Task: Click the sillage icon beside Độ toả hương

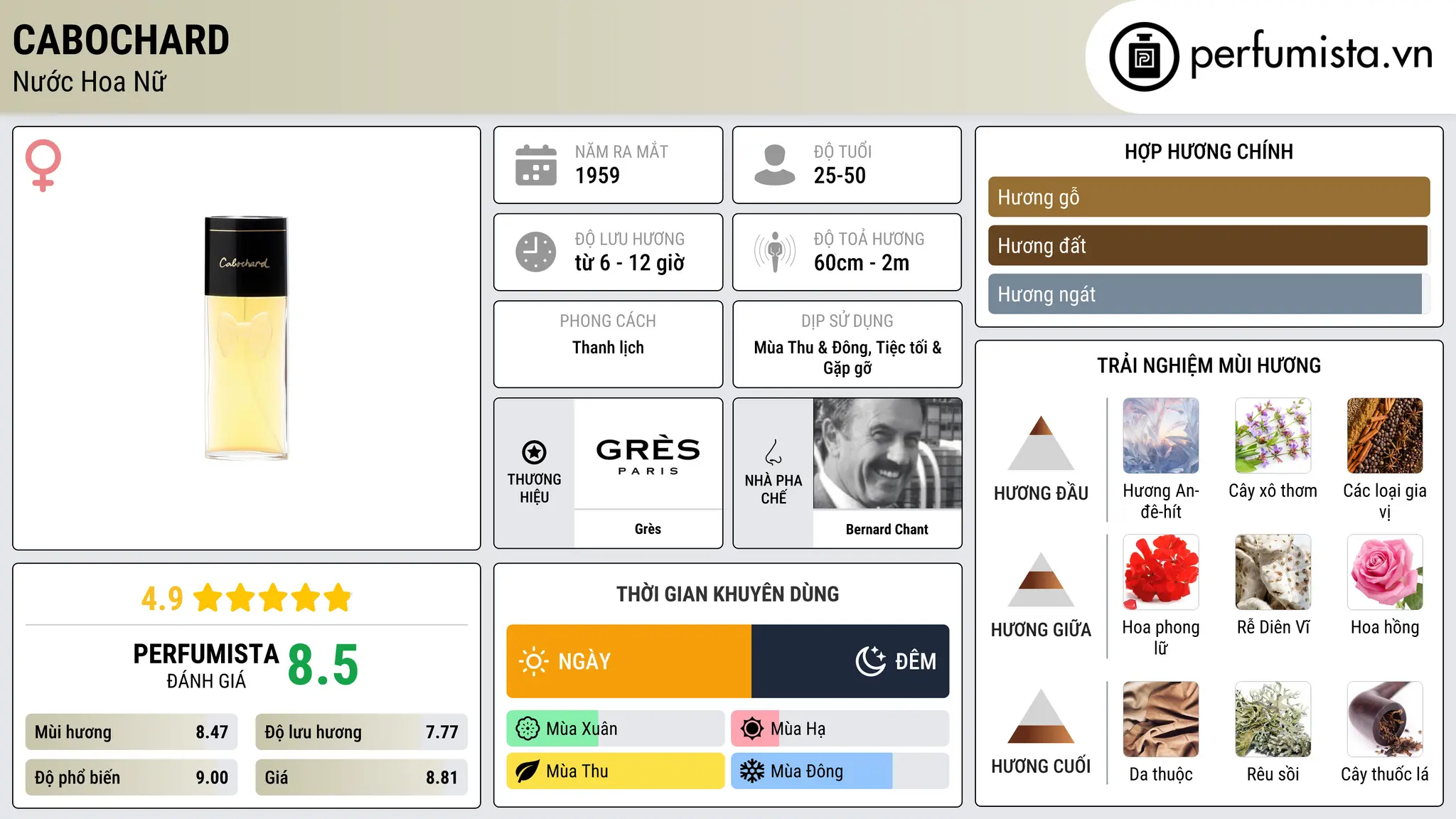Action: point(774,252)
